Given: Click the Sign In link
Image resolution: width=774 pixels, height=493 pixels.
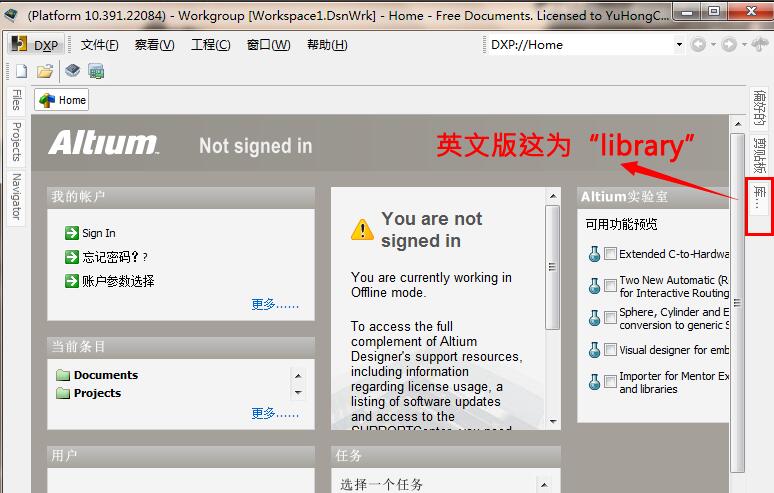Looking at the screenshot, I should coord(99,233).
